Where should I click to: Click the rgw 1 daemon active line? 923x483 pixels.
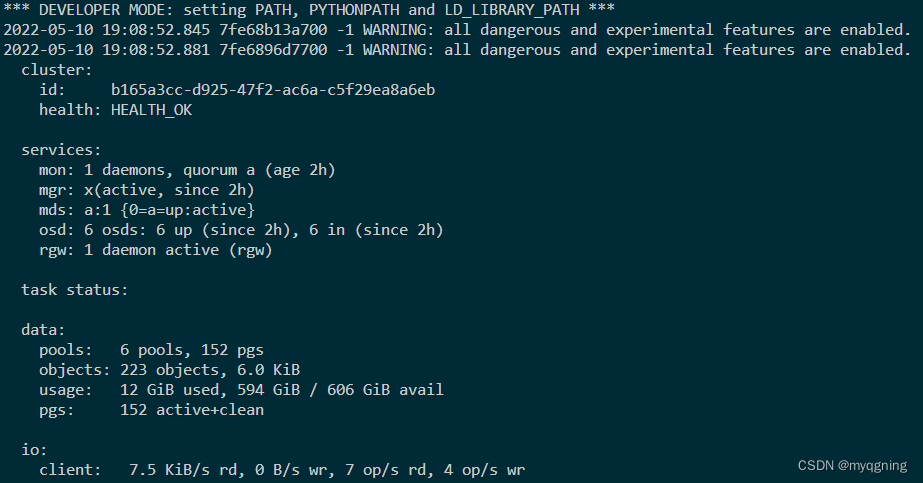point(156,250)
